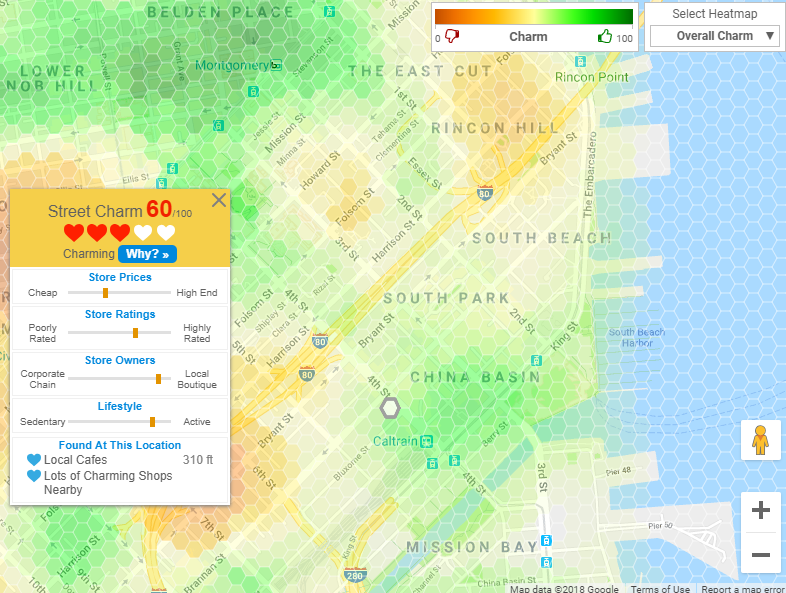Open the Overall Charm heatmap dropdown
The height and width of the screenshot is (593, 786).
click(714, 36)
